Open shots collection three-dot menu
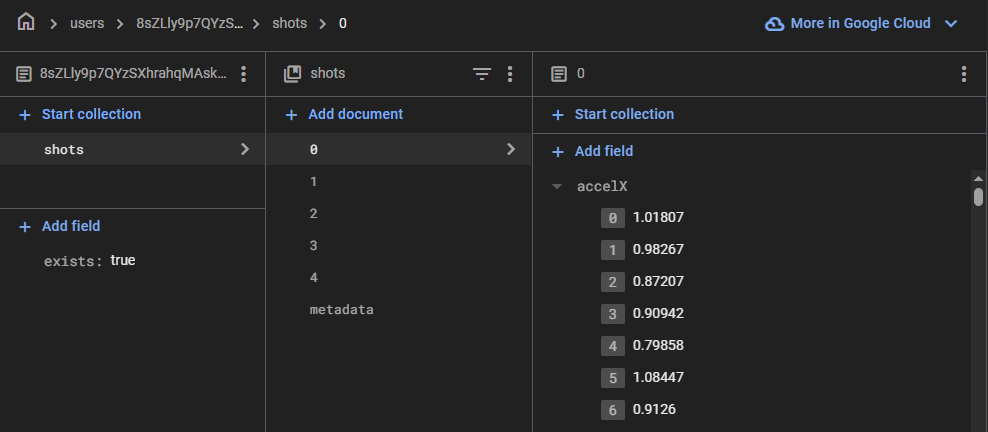Image resolution: width=988 pixels, height=432 pixels. (x=510, y=74)
